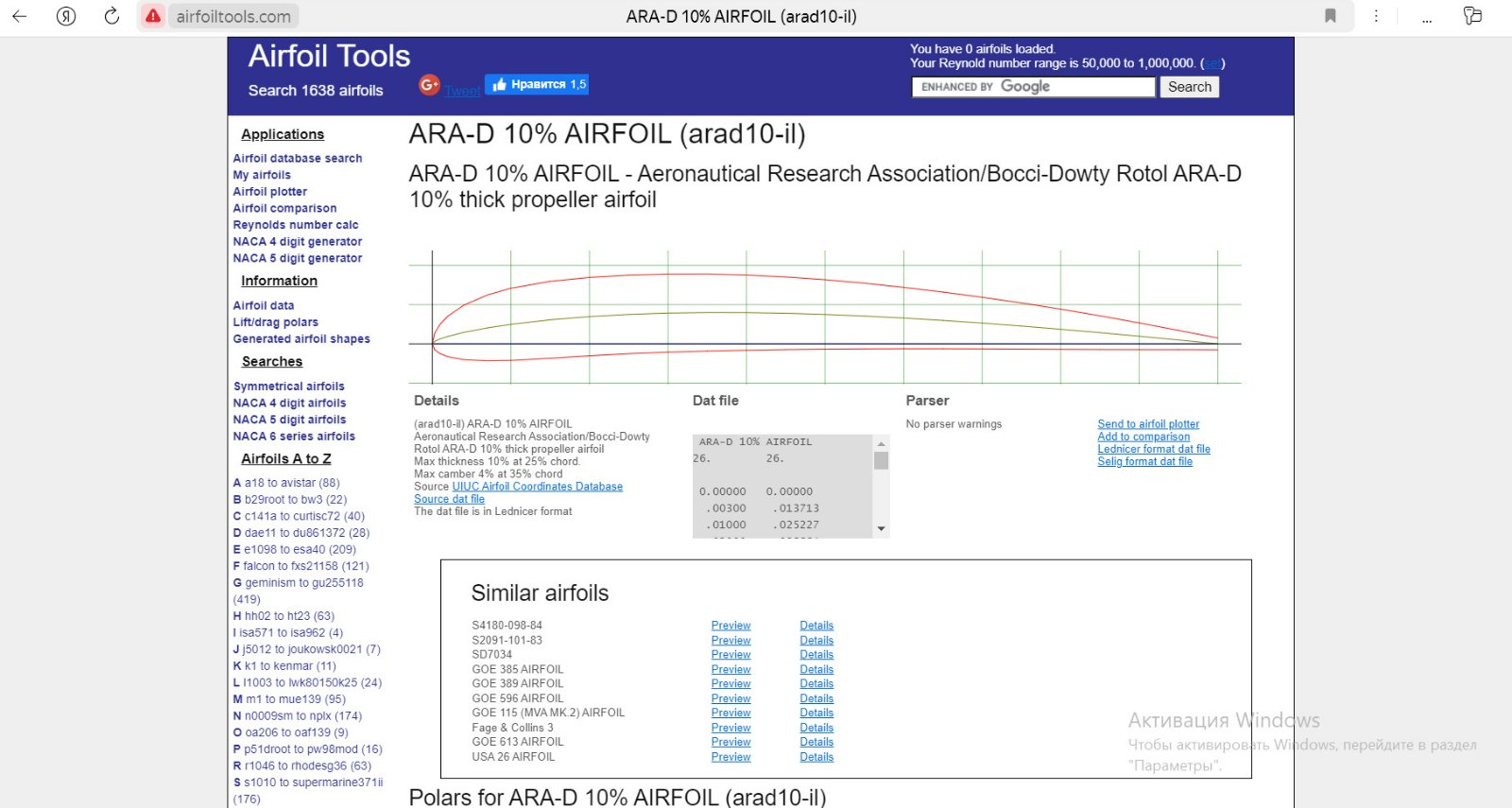The image size is (1512, 808).
Task: Open NACA 4 digit generator page
Action: pyautogui.click(x=298, y=242)
